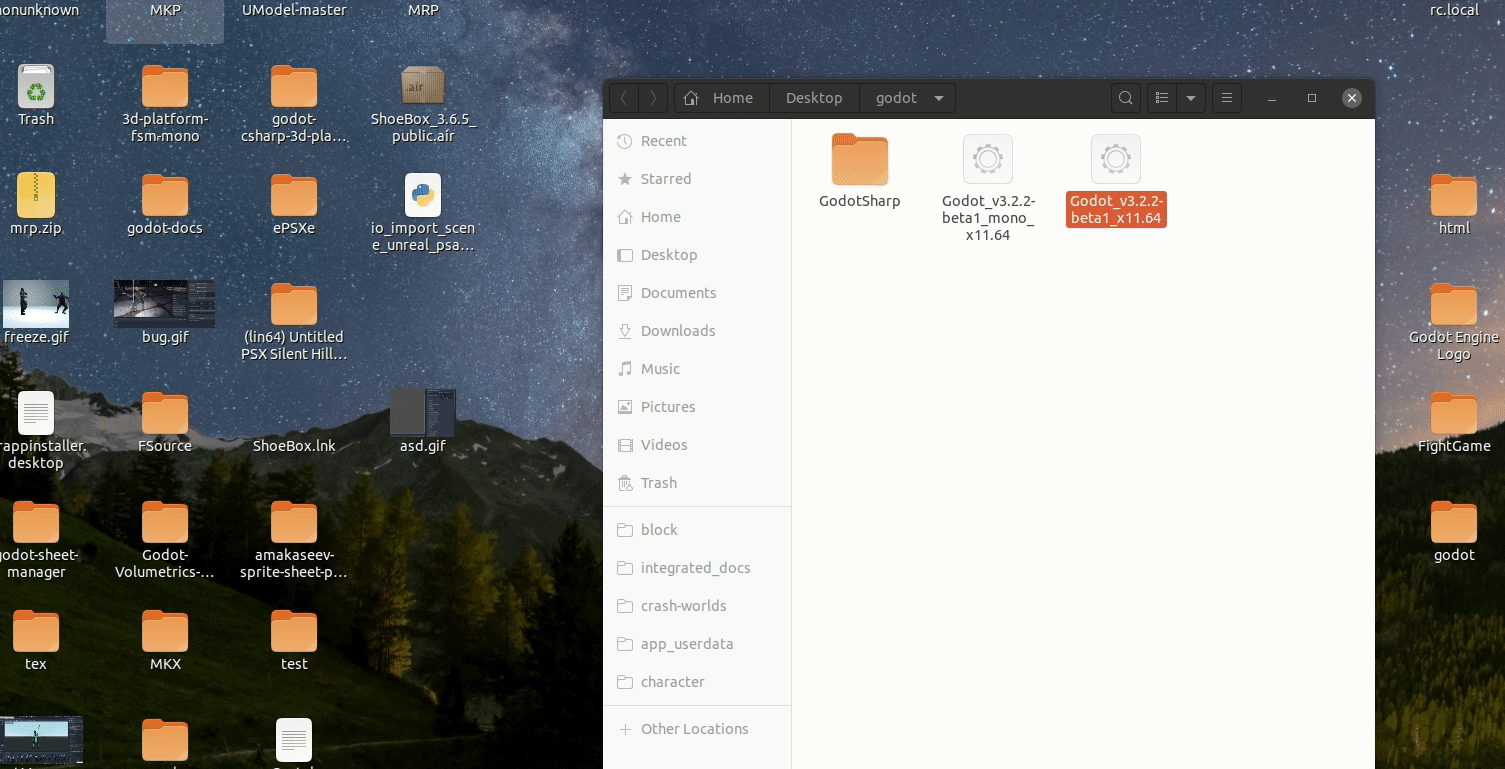The height and width of the screenshot is (769, 1505).
Task: Click the MRP desktop label
Action: 423,10
